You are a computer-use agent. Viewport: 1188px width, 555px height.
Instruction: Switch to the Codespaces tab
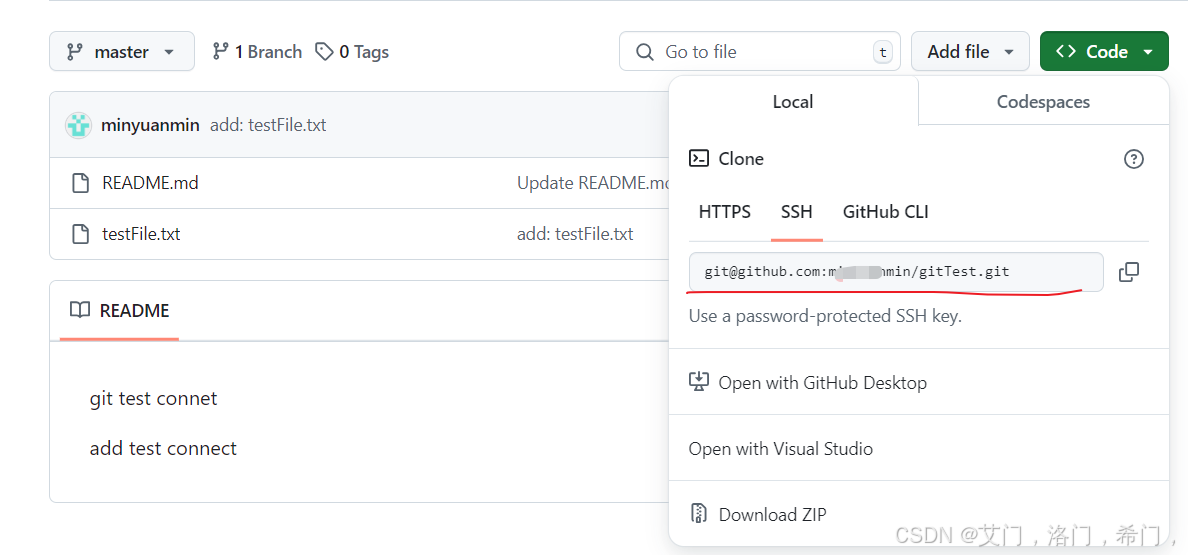1043,101
